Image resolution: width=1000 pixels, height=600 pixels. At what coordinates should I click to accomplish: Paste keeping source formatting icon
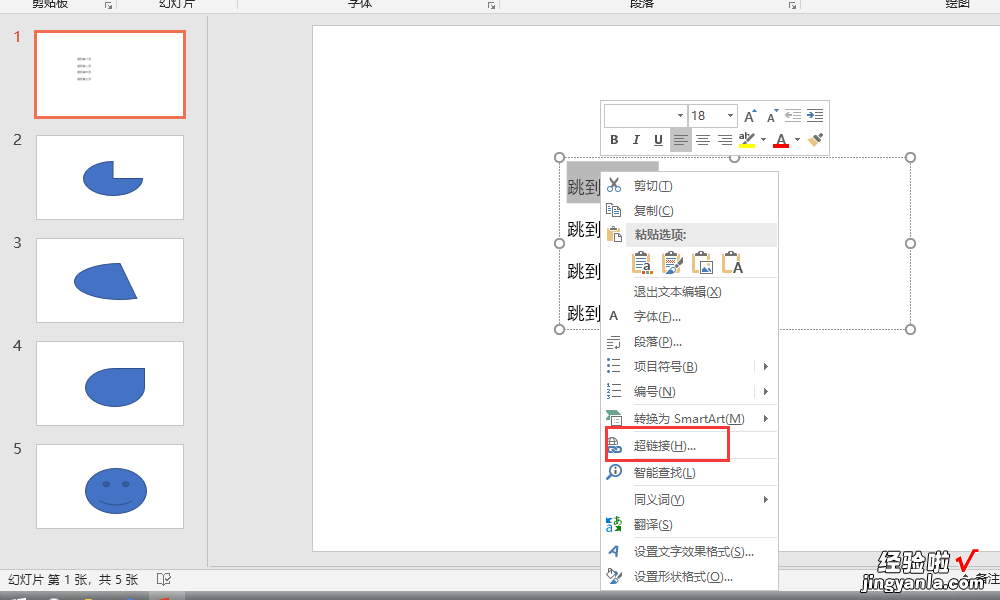click(x=672, y=263)
